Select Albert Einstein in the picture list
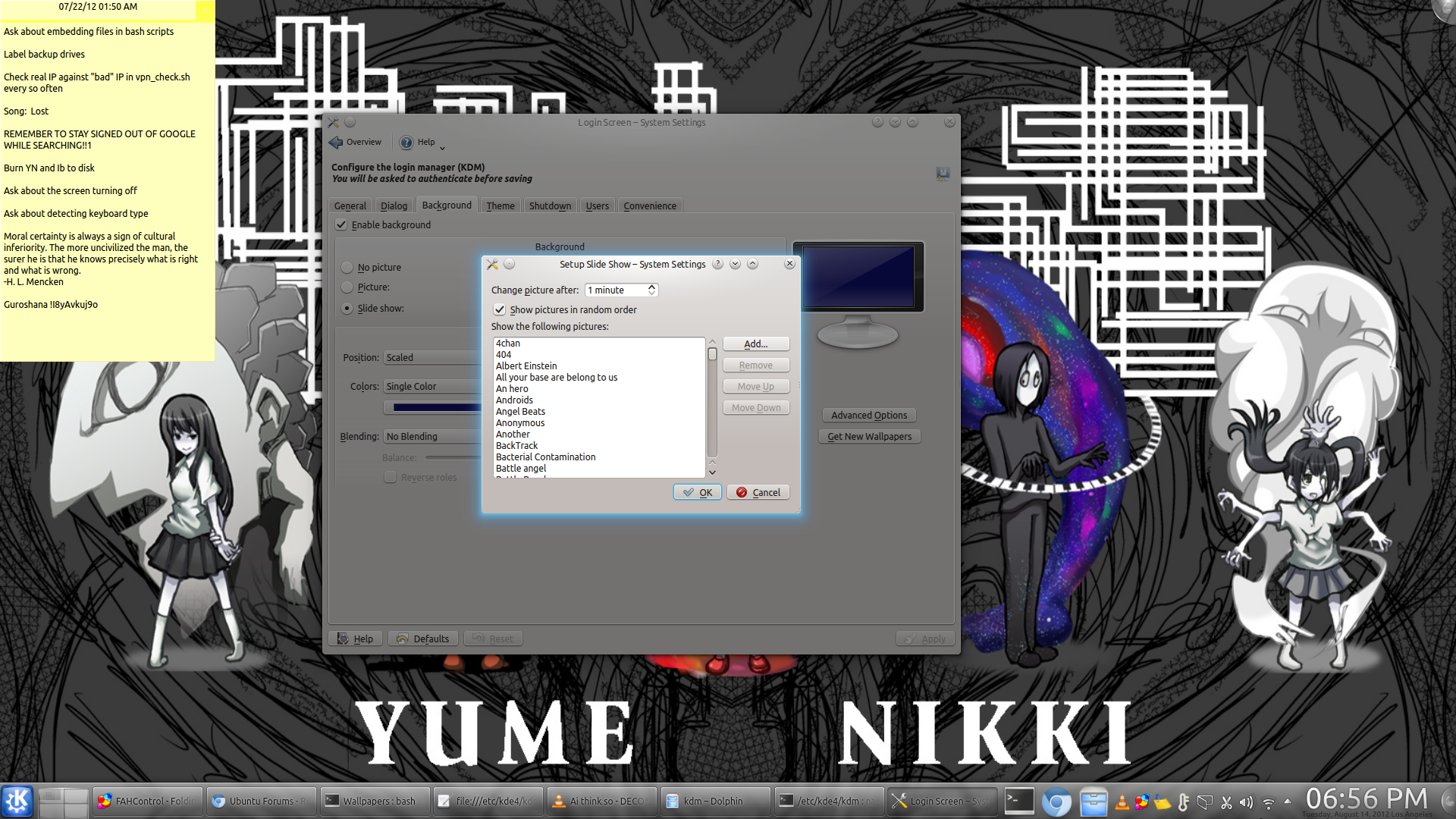The width and height of the screenshot is (1456, 819). click(x=526, y=366)
